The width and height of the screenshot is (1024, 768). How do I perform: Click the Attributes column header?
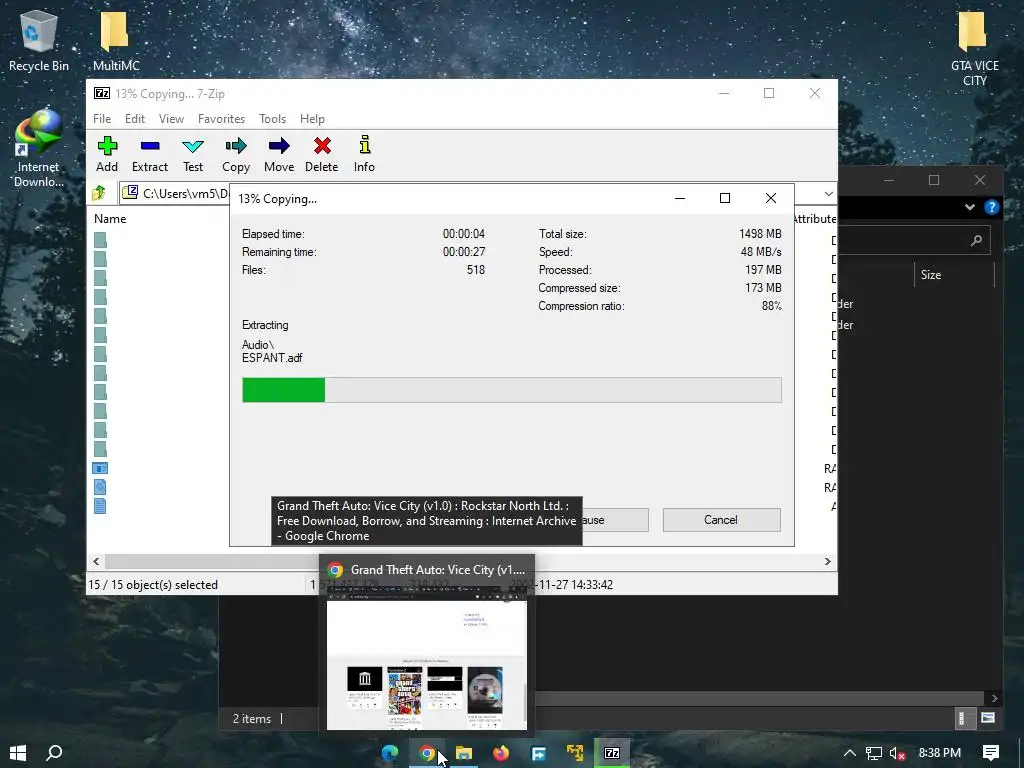[814, 219]
